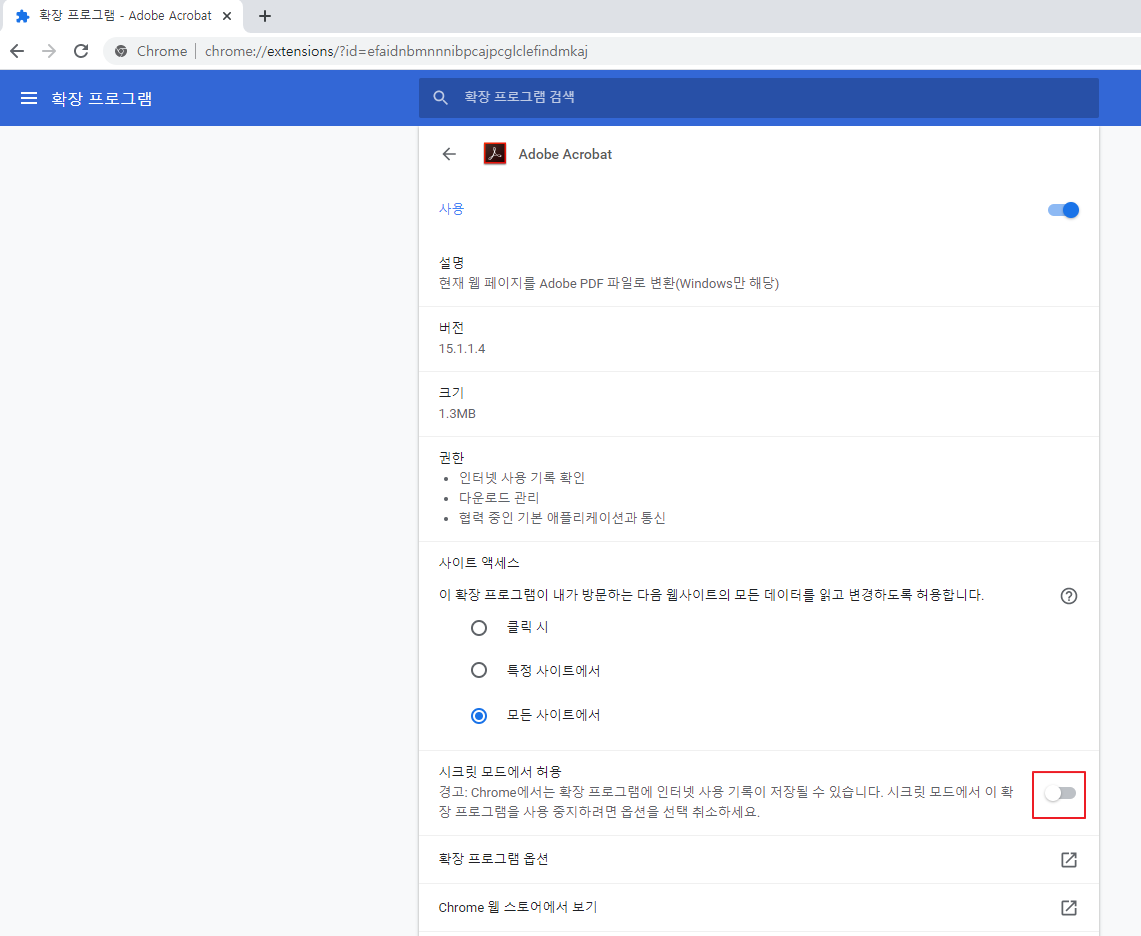The height and width of the screenshot is (936, 1141).
Task: Open the '확장 프로그램 옵션' row
Action: click(758, 860)
